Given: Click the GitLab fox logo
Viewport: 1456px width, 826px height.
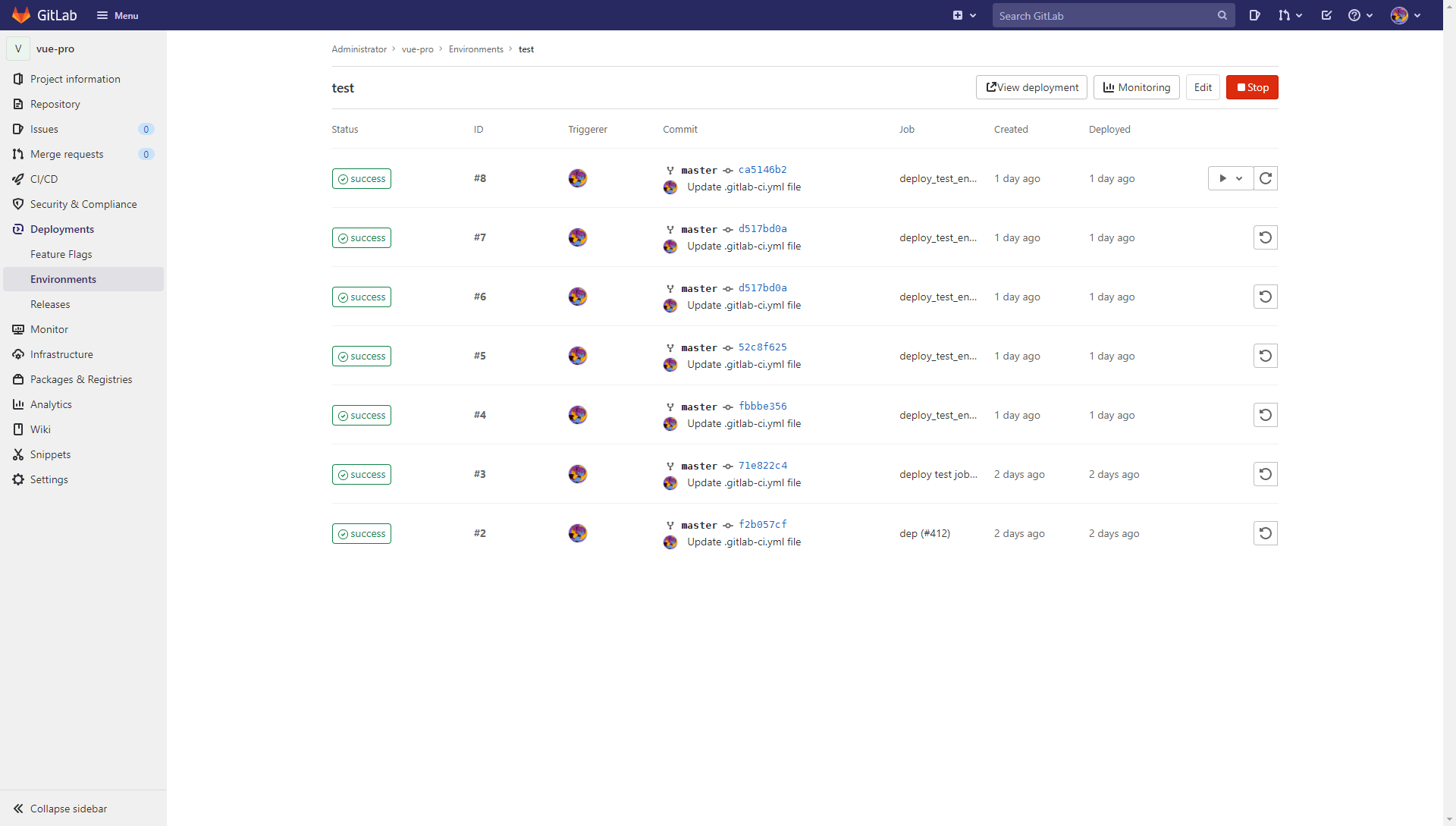Looking at the screenshot, I should pyautogui.click(x=21, y=15).
